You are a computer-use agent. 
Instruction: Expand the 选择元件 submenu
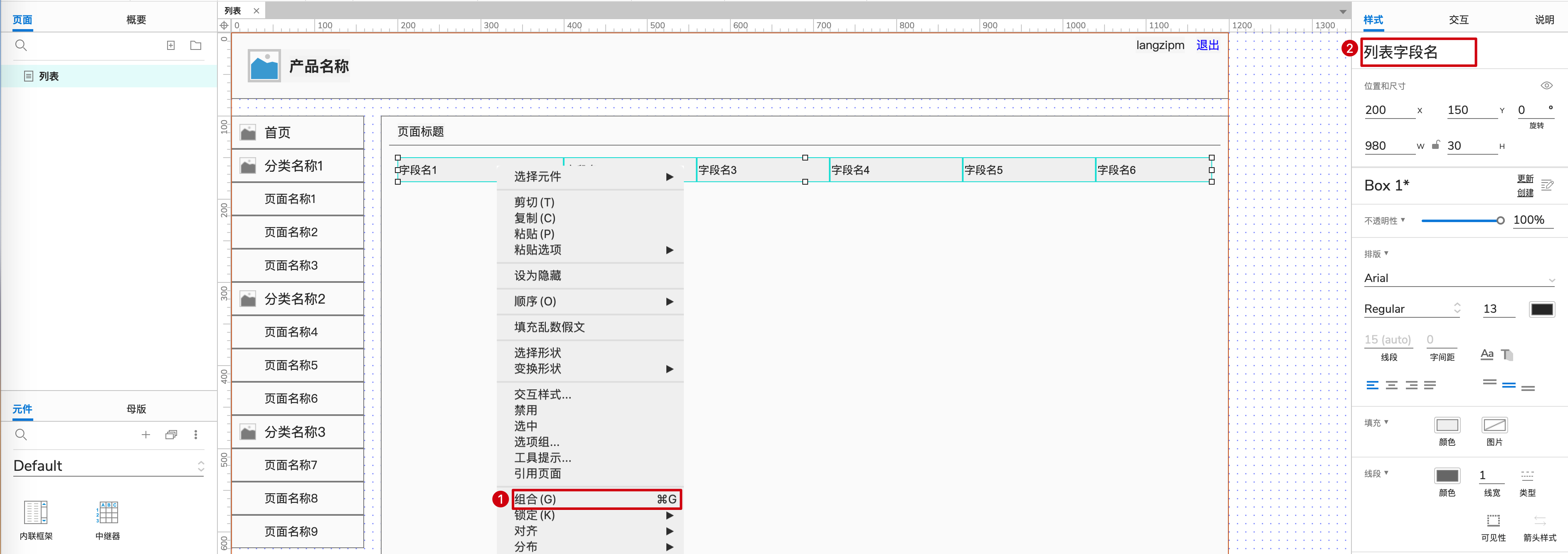[x=590, y=176]
